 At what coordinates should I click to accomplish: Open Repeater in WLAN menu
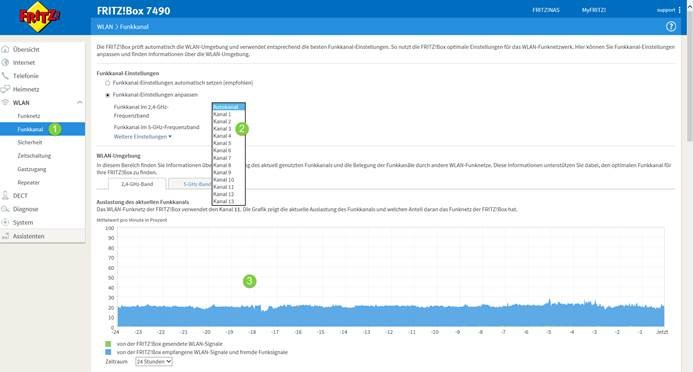pyautogui.click(x=29, y=182)
